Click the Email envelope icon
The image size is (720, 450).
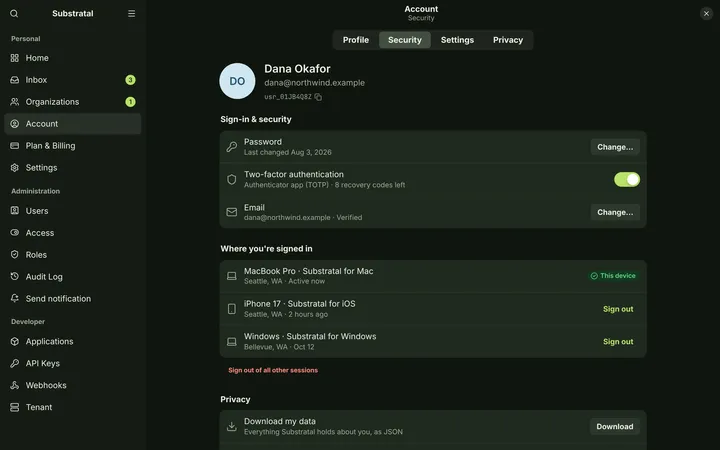(x=232, y=212)
